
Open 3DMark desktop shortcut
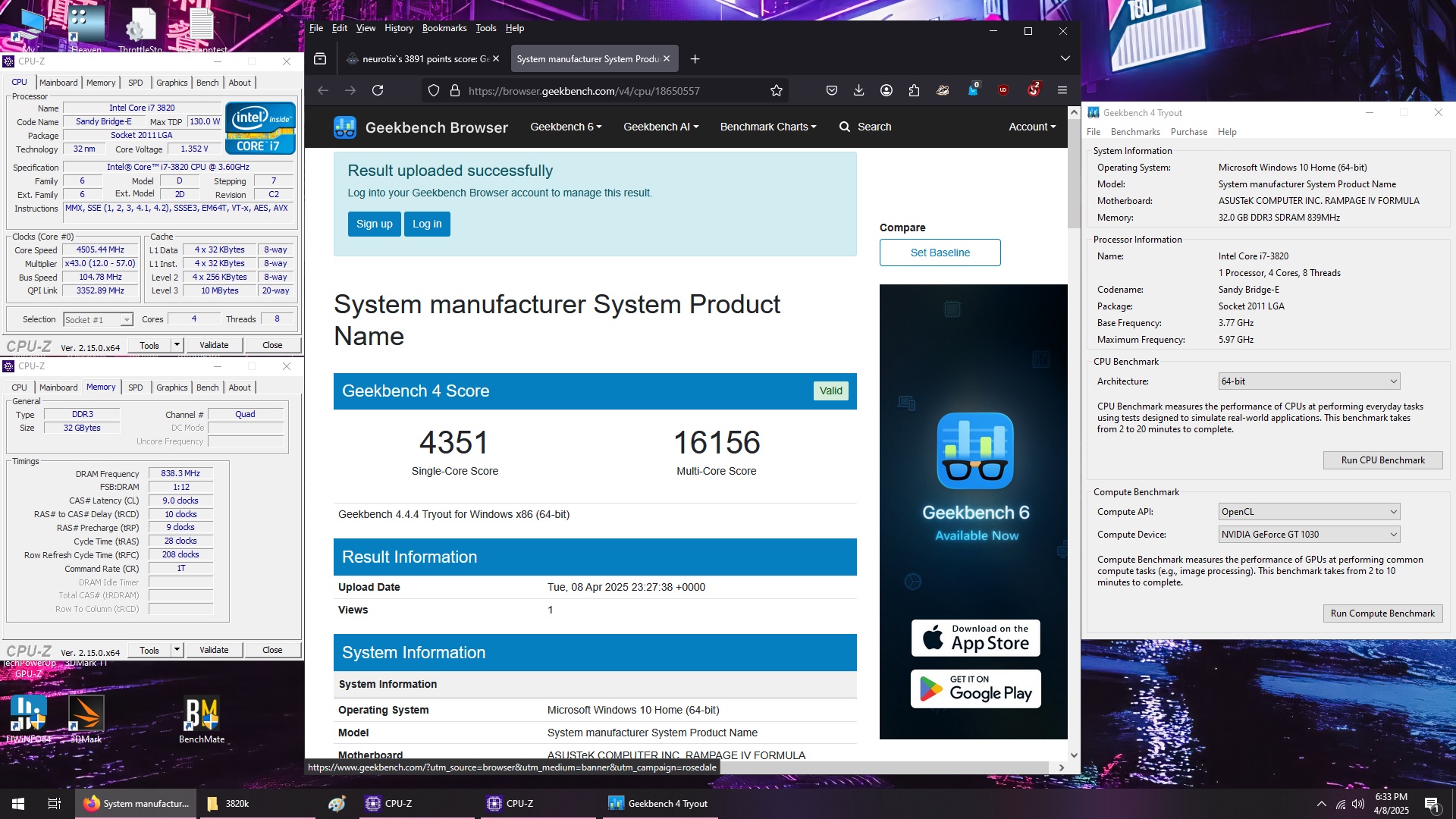click(x=86, y=720)
